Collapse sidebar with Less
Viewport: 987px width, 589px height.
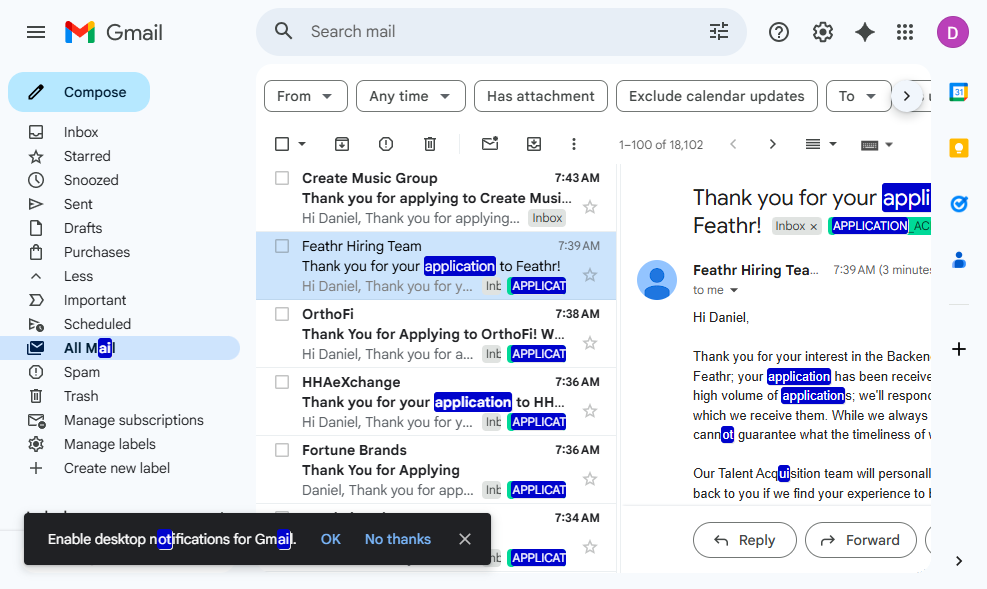[x=78, y=276]
